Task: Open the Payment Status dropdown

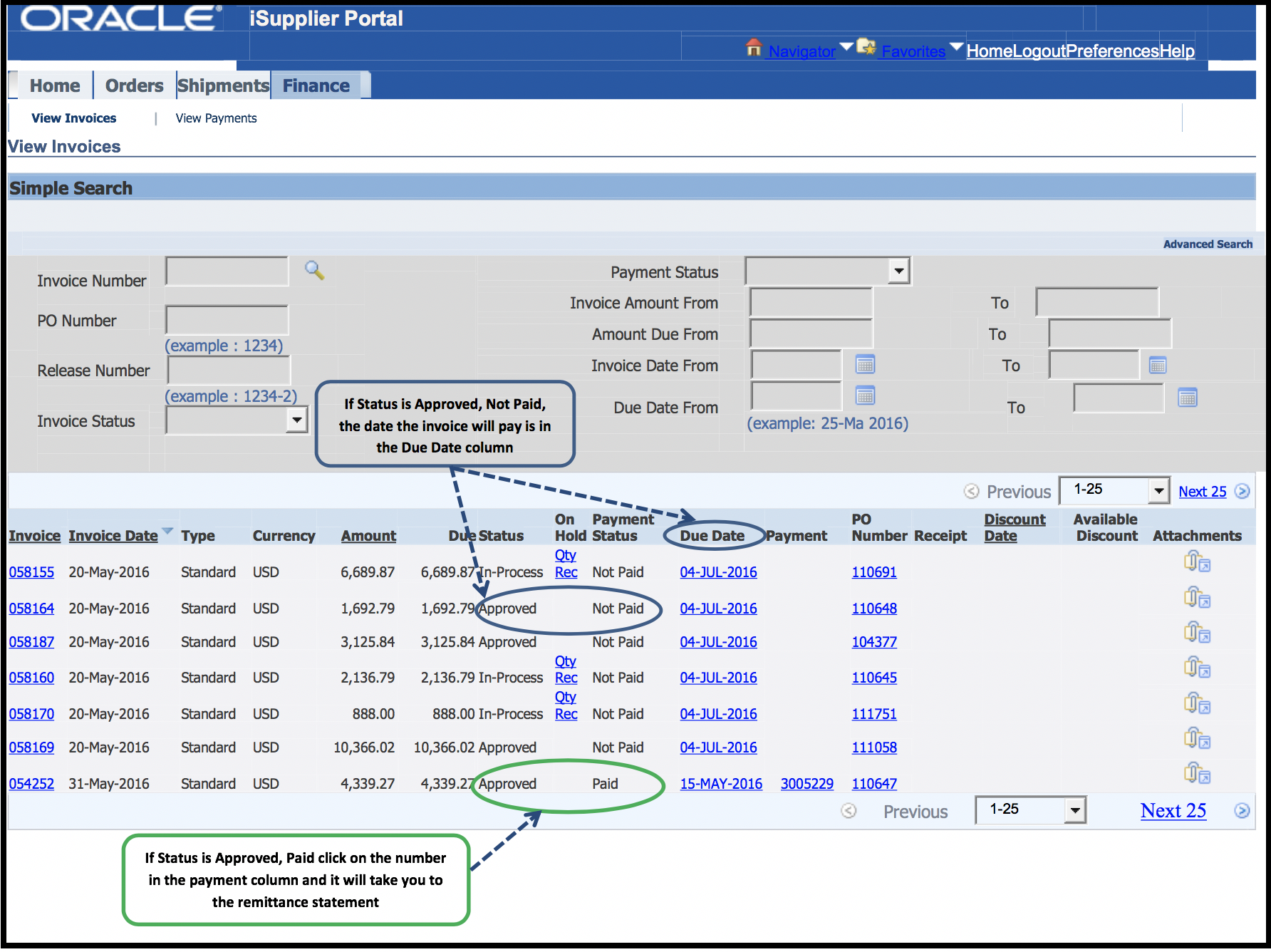Action: click(x=827, y=271)
